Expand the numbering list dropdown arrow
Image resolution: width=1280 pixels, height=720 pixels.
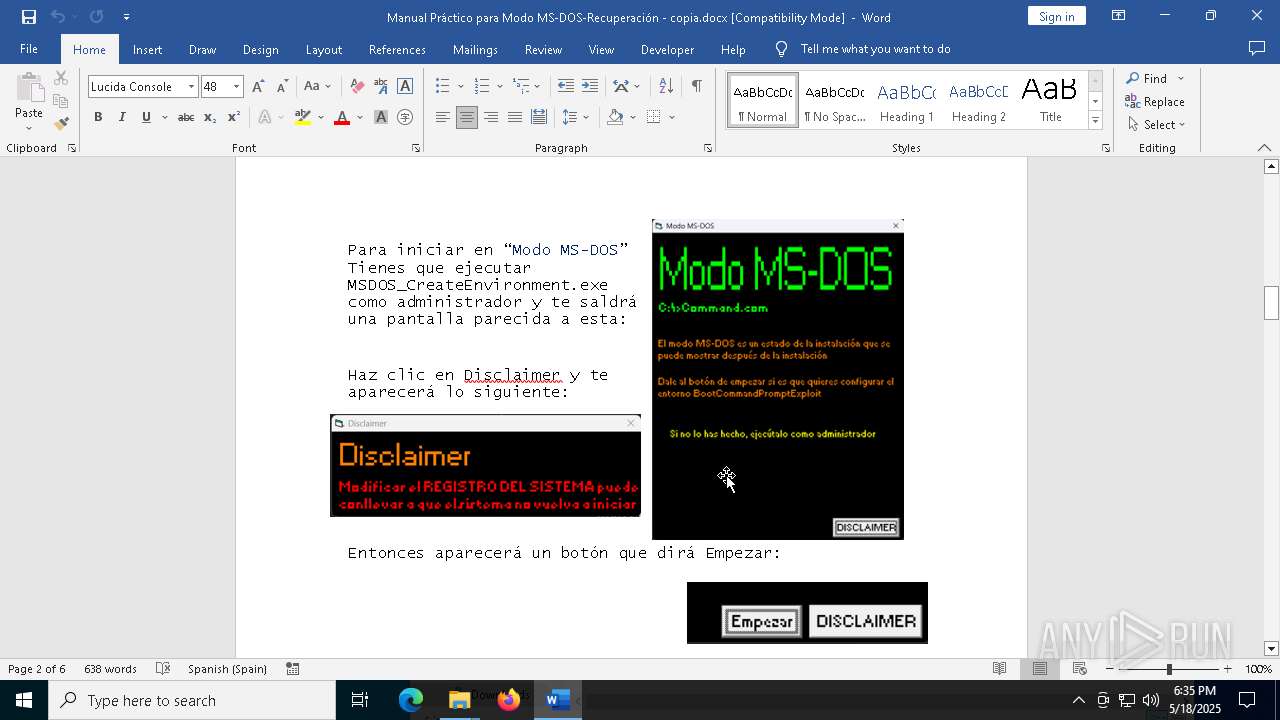tap(499, 87)
